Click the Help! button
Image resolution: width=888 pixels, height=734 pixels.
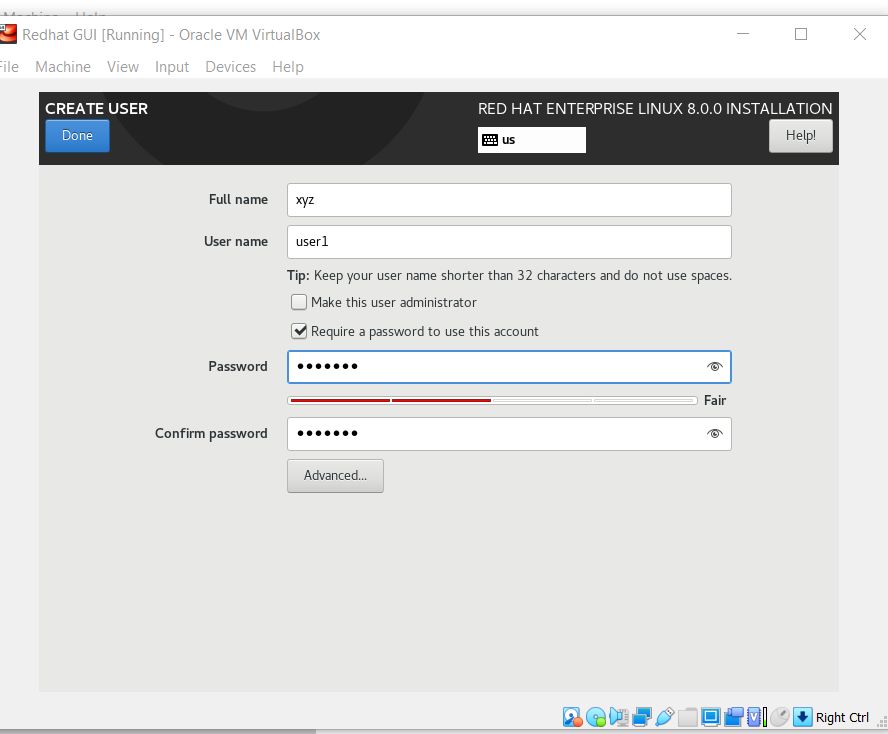click(x=801, y=136)
